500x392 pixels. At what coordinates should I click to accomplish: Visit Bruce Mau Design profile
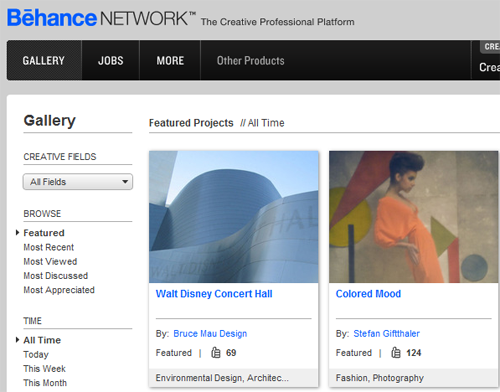[210, 334]
